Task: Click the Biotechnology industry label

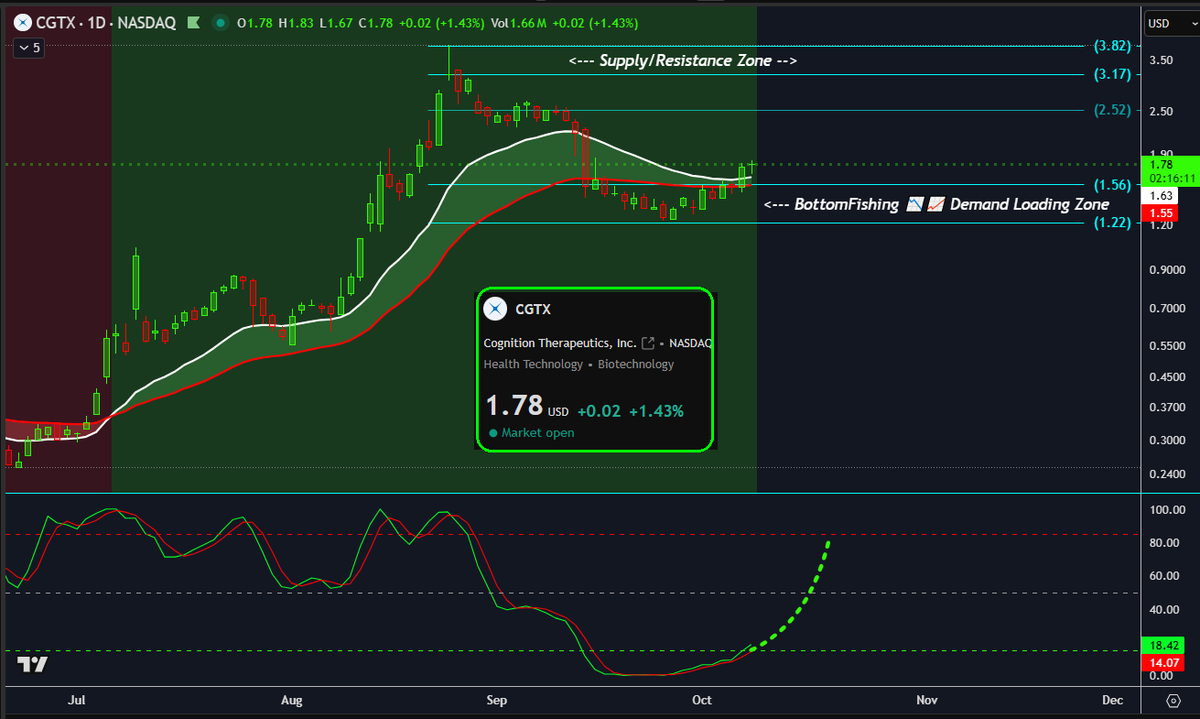Action: pos(636,364)
